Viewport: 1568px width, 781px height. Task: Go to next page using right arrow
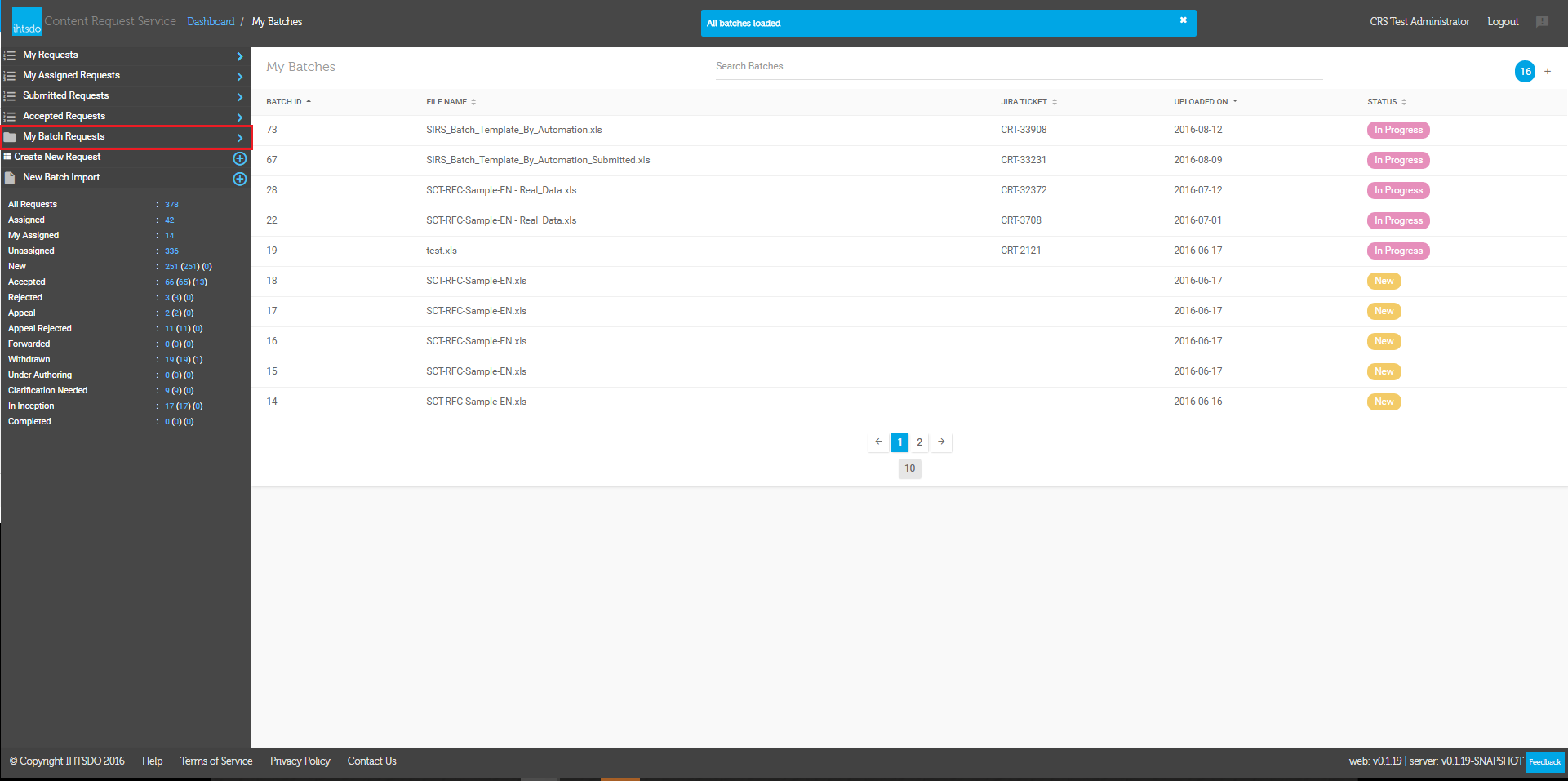click(941, 442)
